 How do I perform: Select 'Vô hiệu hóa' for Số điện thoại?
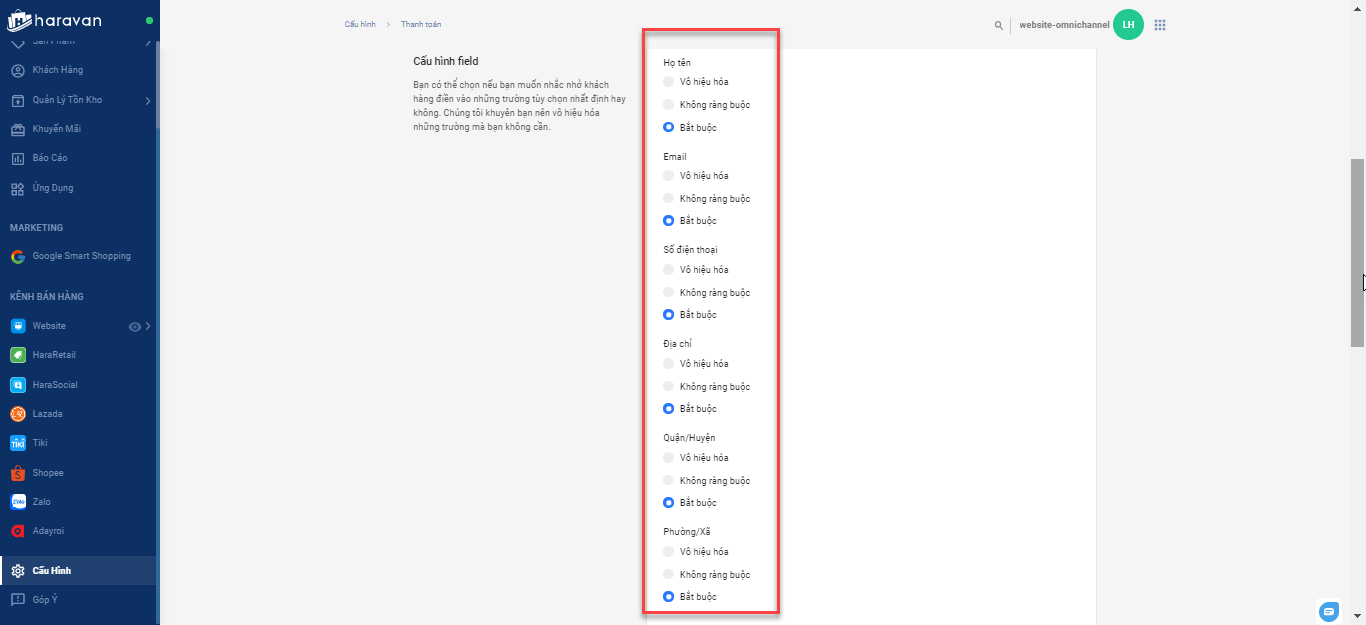669,270
